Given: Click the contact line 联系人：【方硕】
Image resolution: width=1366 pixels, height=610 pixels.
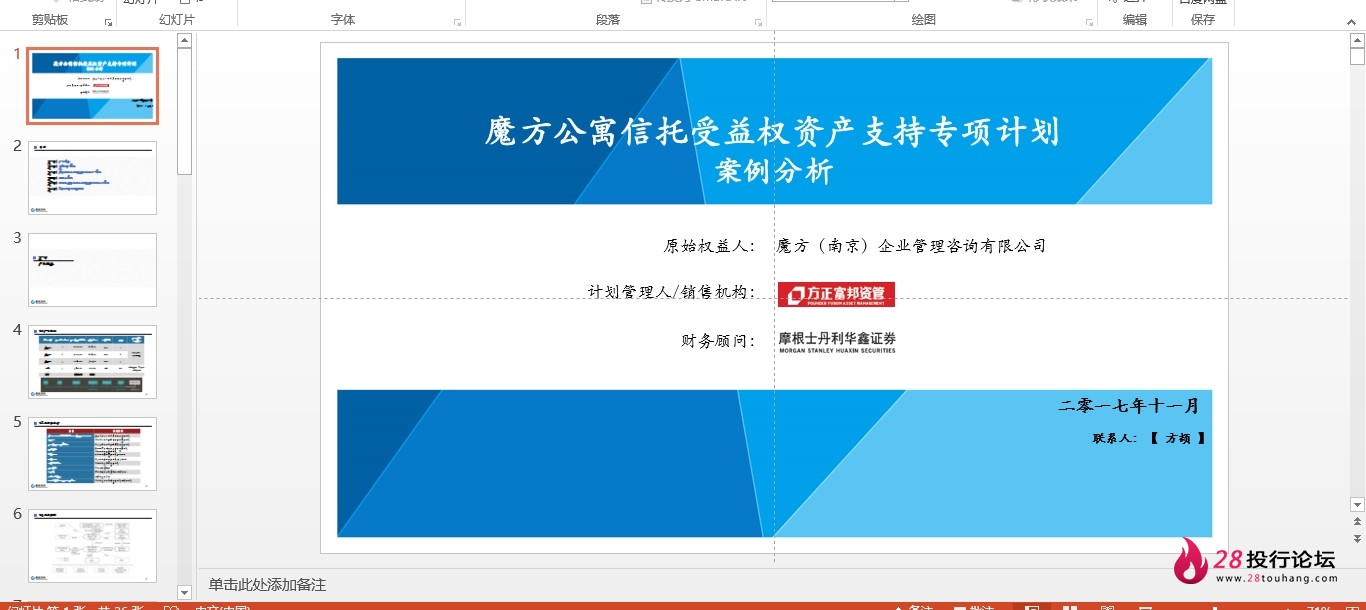Looking at the screenshot, I should pos(1149,438).
